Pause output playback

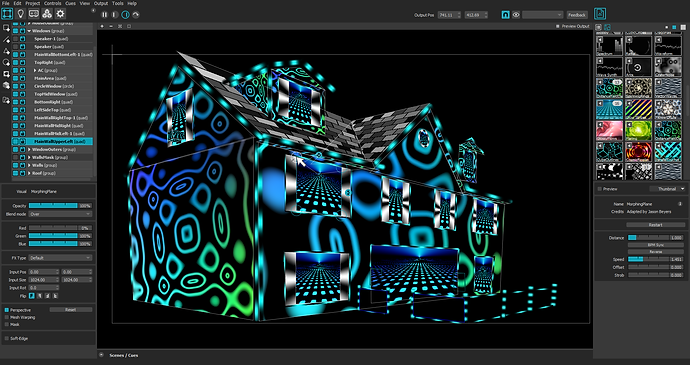[x=104, y=15]
